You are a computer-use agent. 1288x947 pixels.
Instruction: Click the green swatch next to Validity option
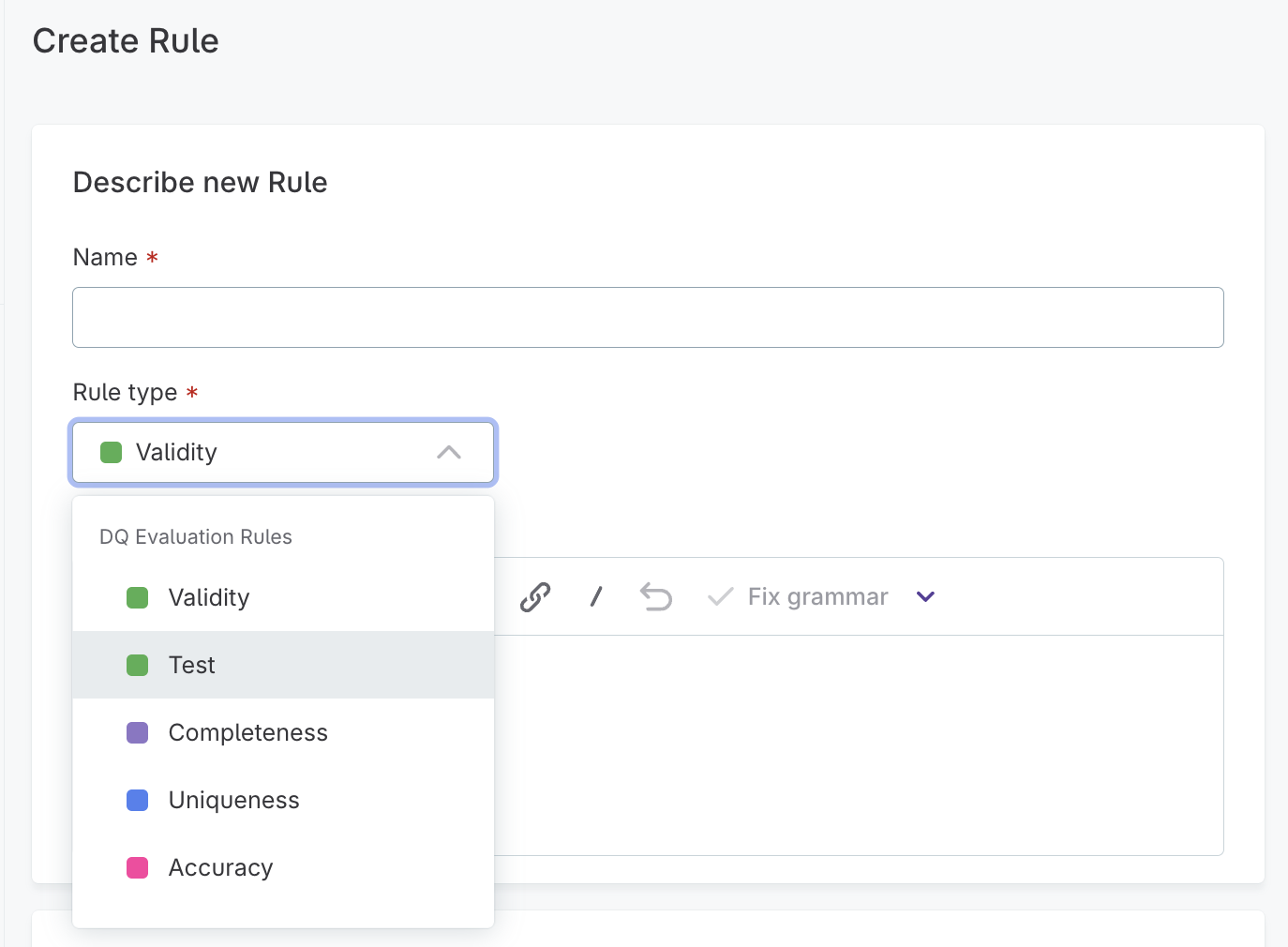(137, 597)
